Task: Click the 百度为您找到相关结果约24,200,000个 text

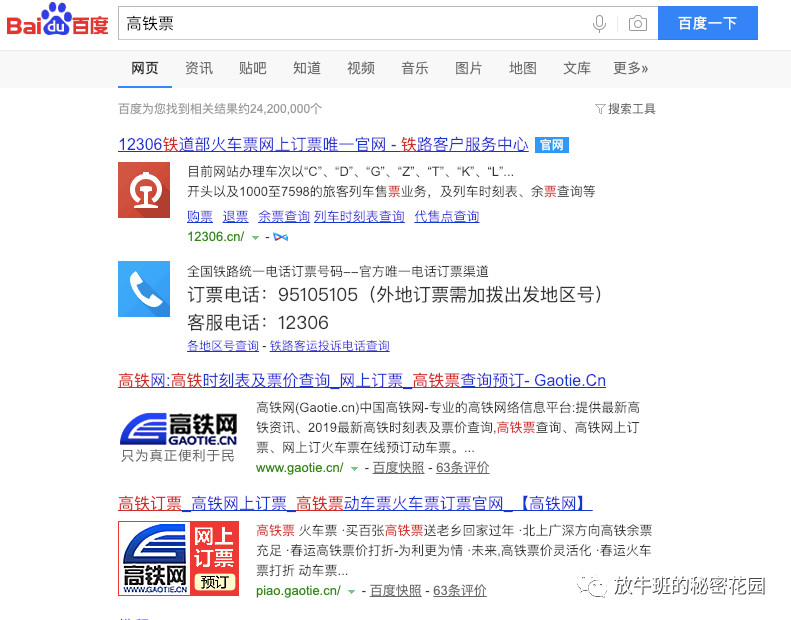Action: pyautogui.click(x=219, y=109)
